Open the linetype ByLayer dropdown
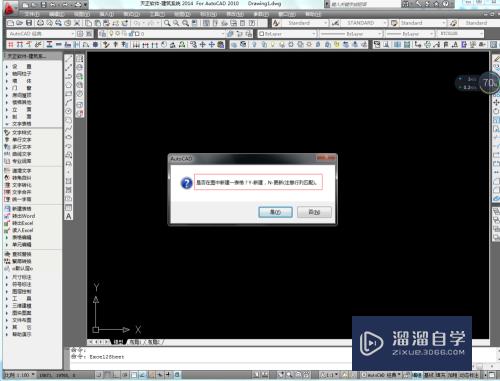500x381 pixels. (350, 34)
